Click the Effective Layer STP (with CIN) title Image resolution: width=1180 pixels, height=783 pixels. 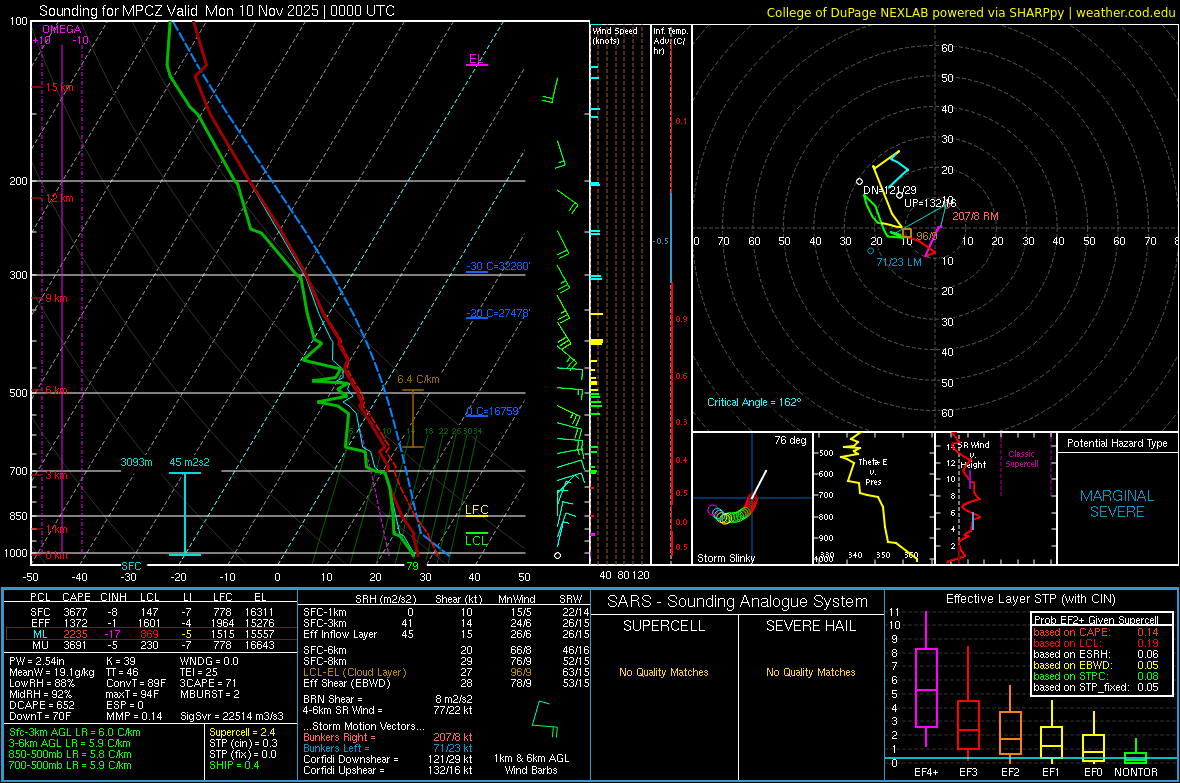[1030, 599]
